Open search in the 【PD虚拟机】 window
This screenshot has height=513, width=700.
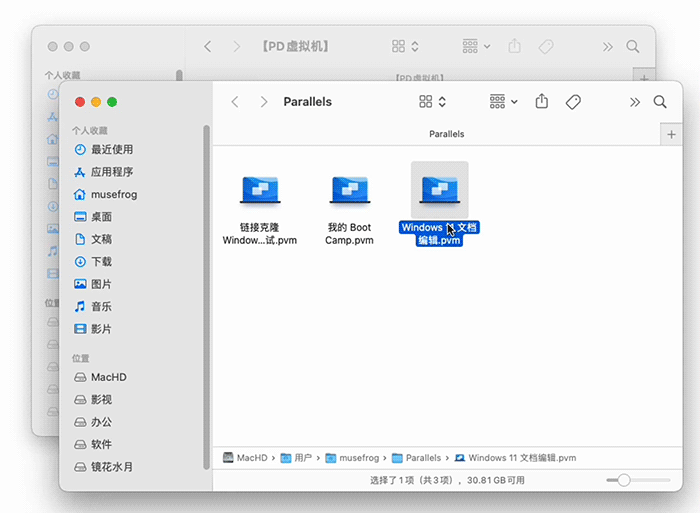633,46
